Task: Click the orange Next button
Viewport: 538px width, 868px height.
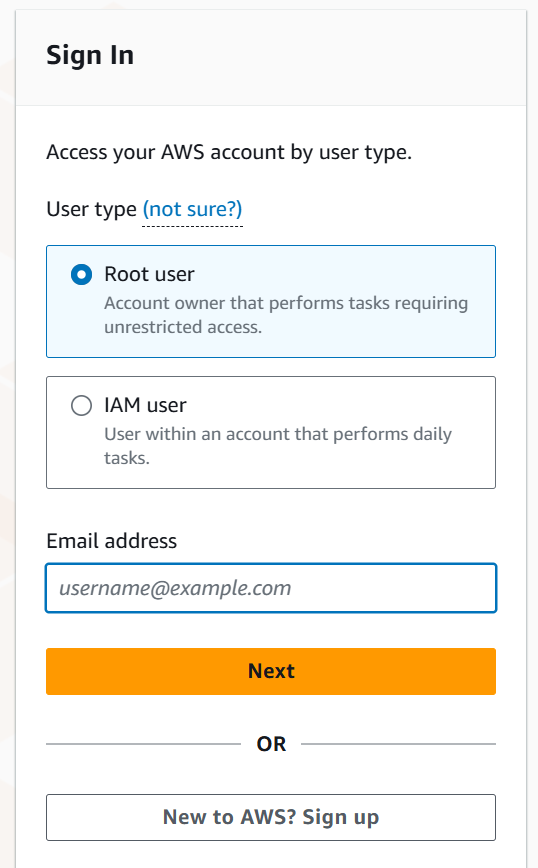Action: [x=271, y=671]
